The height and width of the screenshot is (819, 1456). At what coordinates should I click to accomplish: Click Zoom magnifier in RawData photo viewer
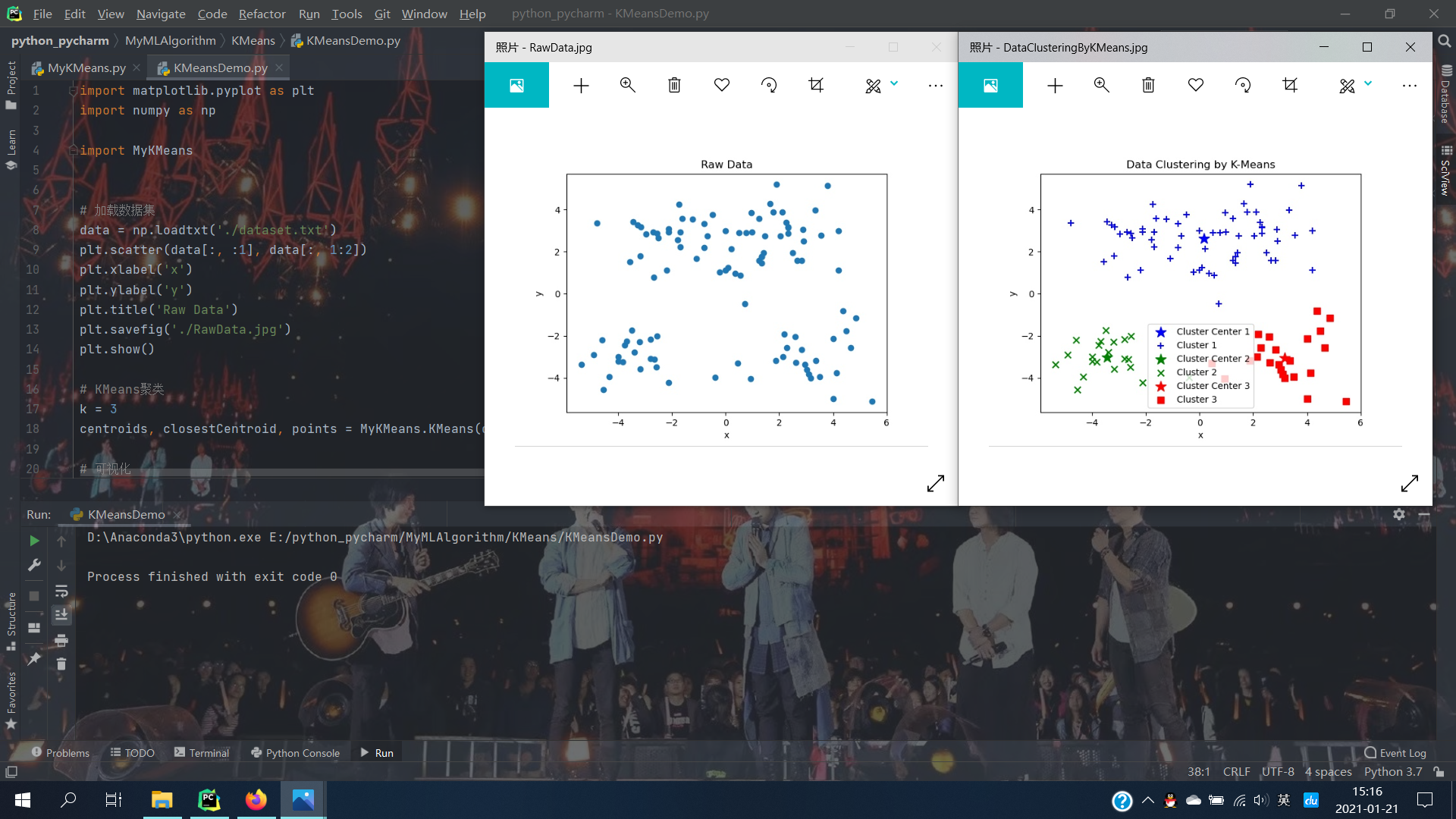click(x=627, y=85)
